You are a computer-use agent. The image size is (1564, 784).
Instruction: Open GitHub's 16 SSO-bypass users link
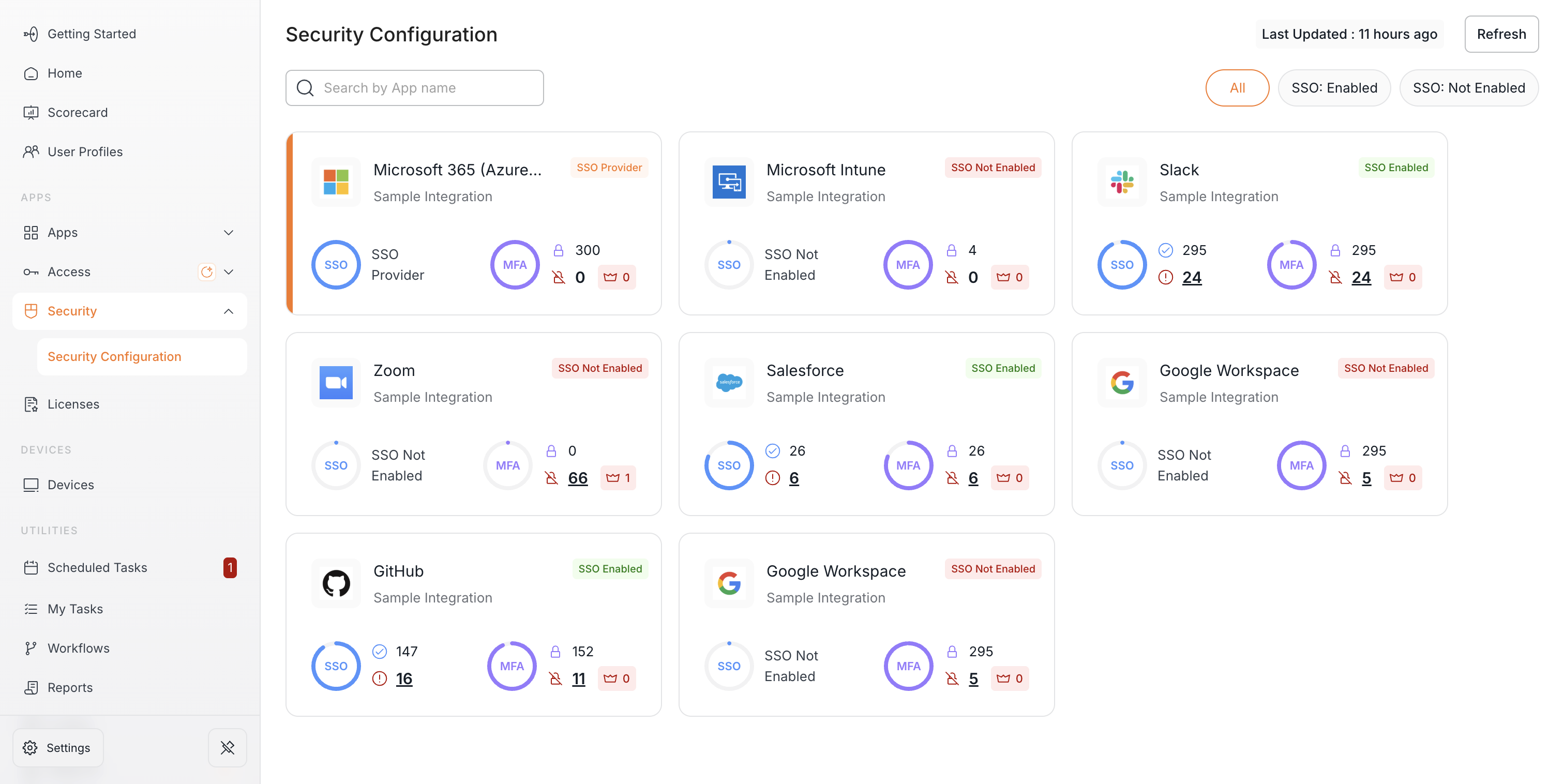point(404,679)
